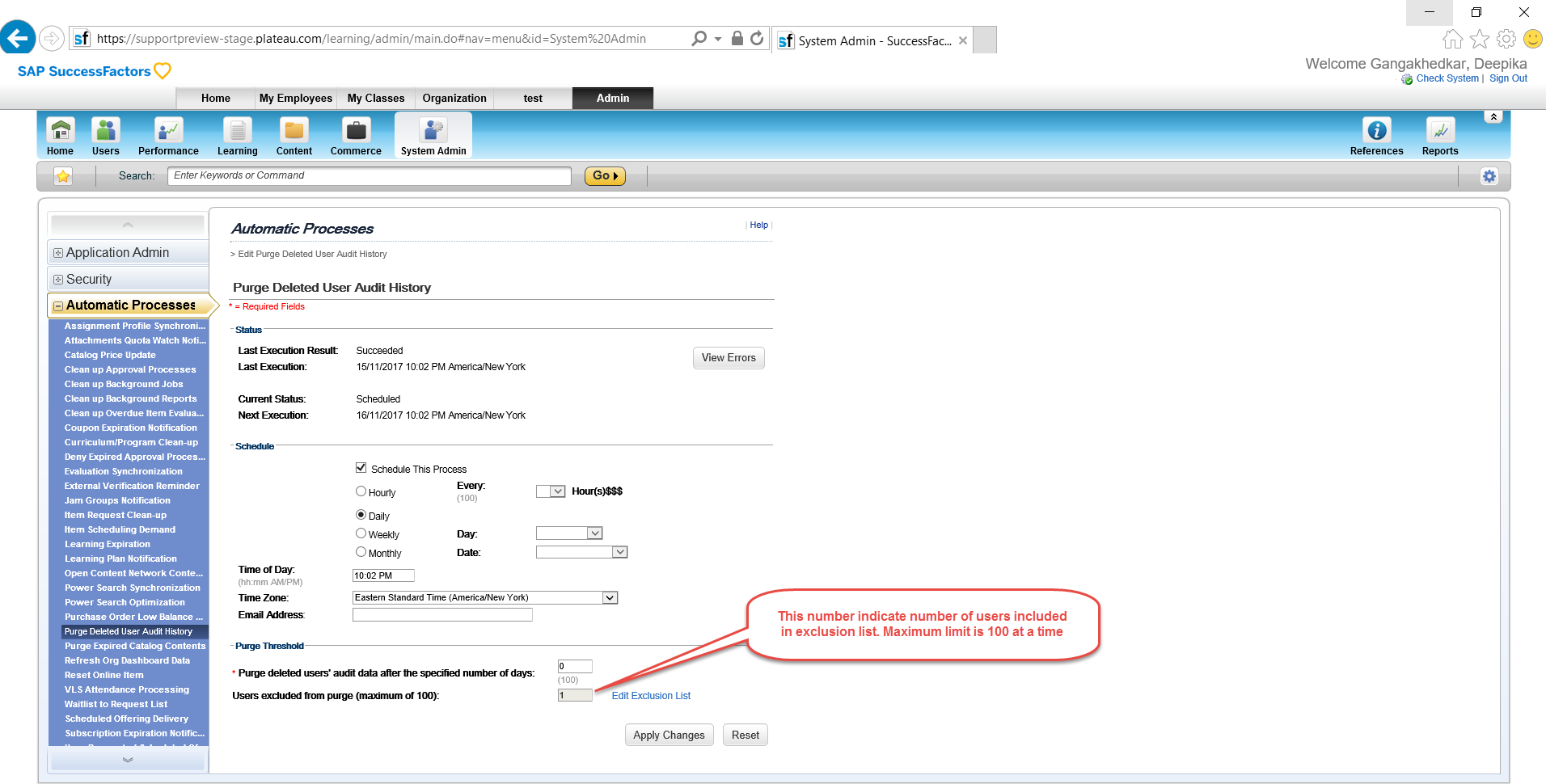Close the System Admin browser tab
The height and width of the screenshot is (784, 1546).
point(962,40)
